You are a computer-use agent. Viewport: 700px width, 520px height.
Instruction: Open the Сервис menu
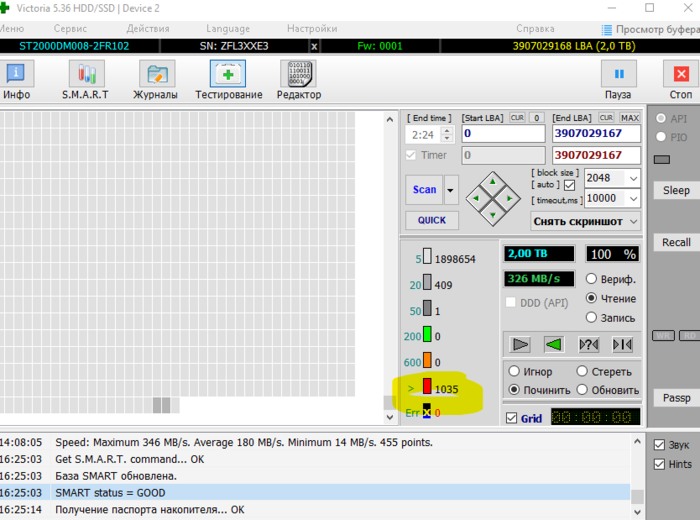click(70, 29)
